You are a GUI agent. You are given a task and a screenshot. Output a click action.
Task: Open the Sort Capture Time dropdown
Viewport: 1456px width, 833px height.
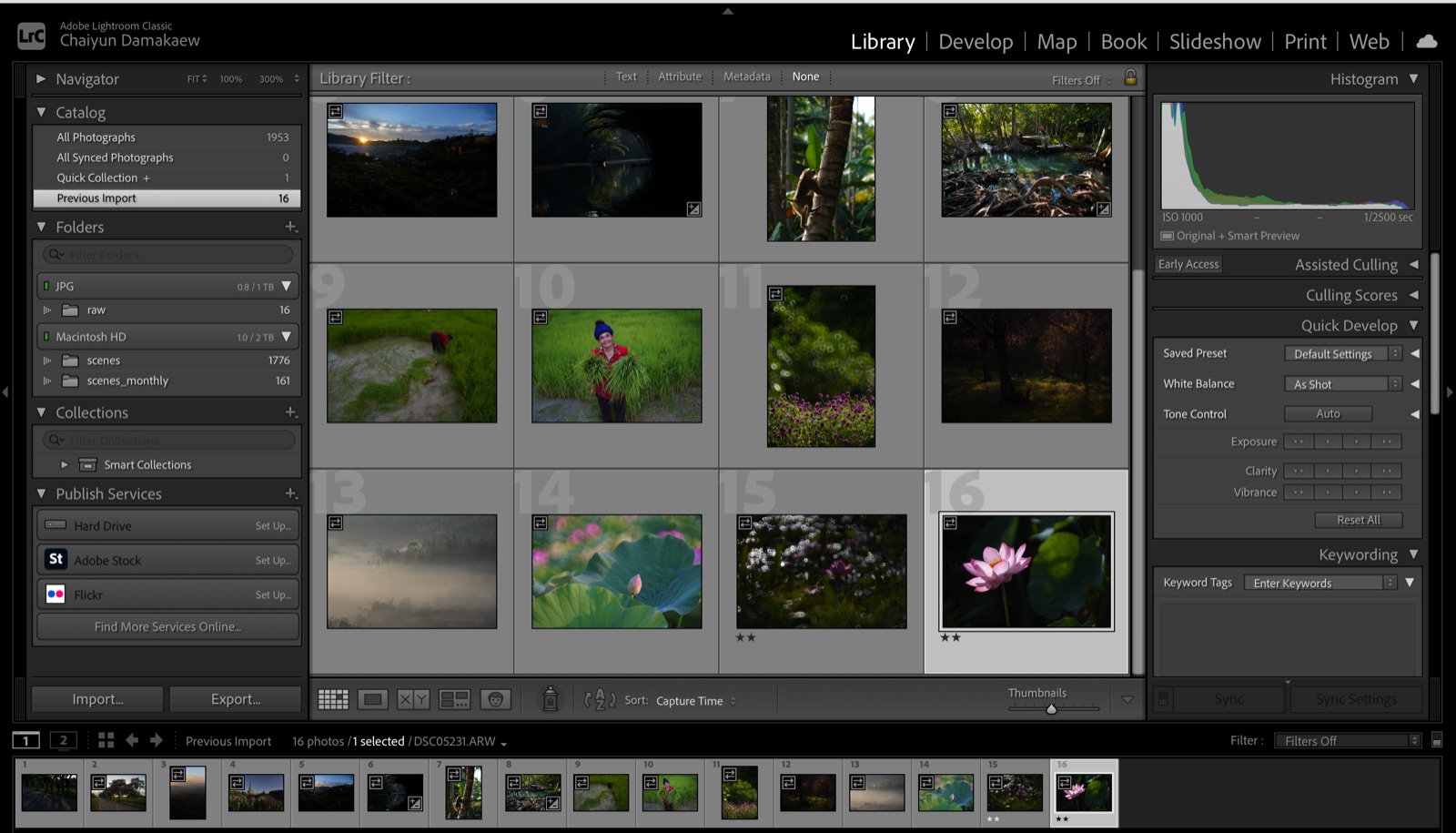[x=695, y=701]
